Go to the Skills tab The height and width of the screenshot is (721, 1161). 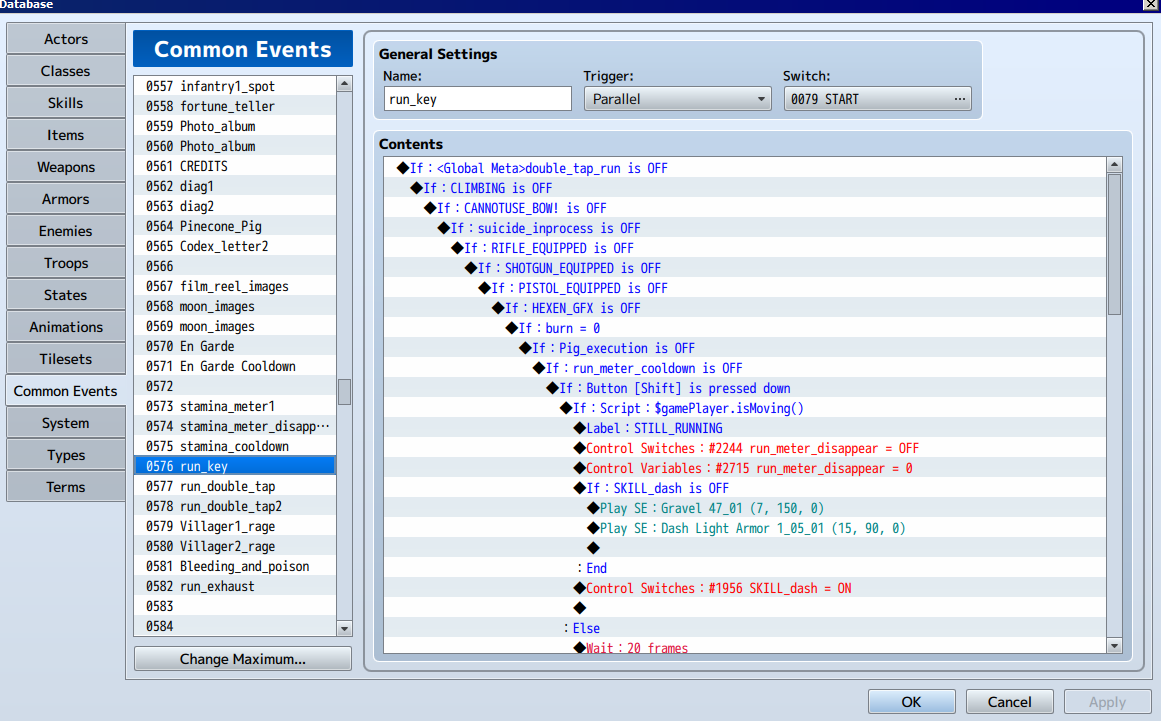pos(66,103)
